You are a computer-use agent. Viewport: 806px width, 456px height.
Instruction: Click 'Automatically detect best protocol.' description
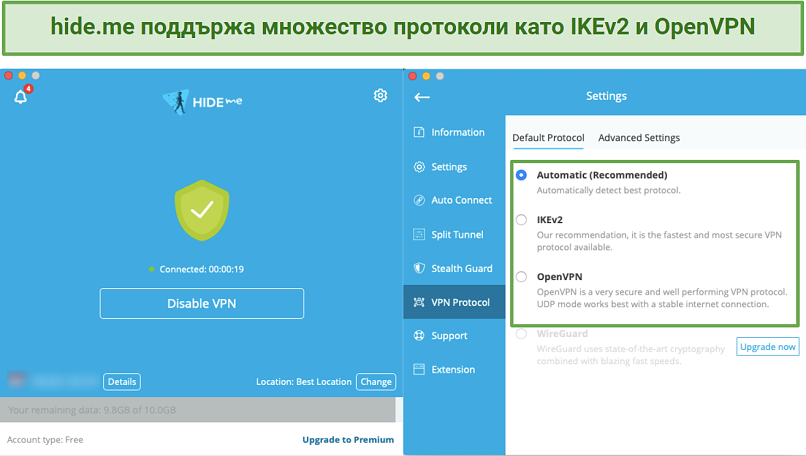pyautogui.click(x=609, y=191)
